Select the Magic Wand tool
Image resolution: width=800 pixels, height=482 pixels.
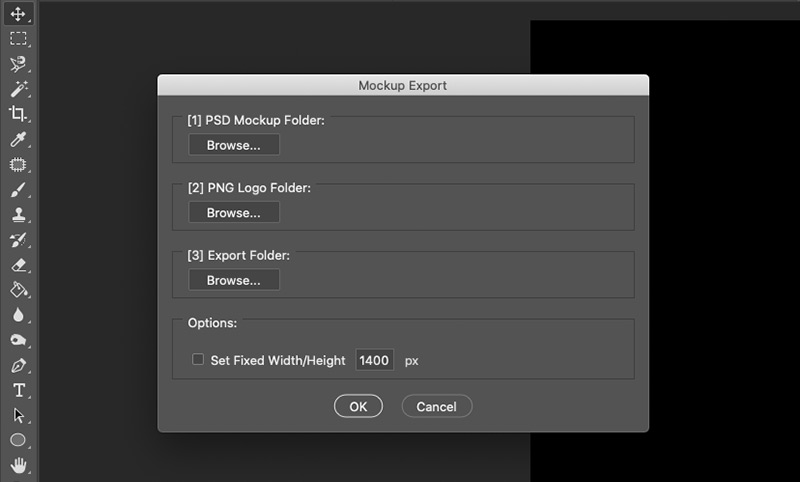tap(18, 89)
